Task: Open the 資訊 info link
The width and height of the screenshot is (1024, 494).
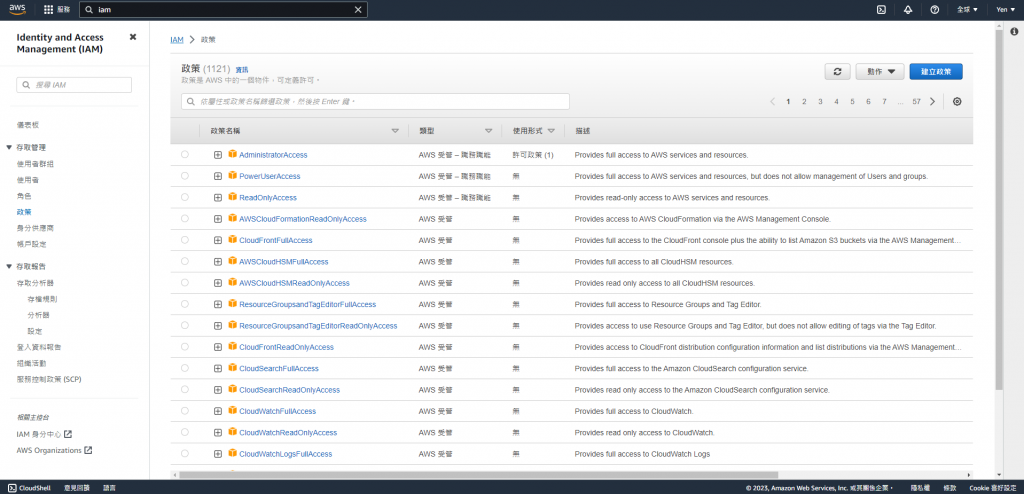Action: (242, 69)
